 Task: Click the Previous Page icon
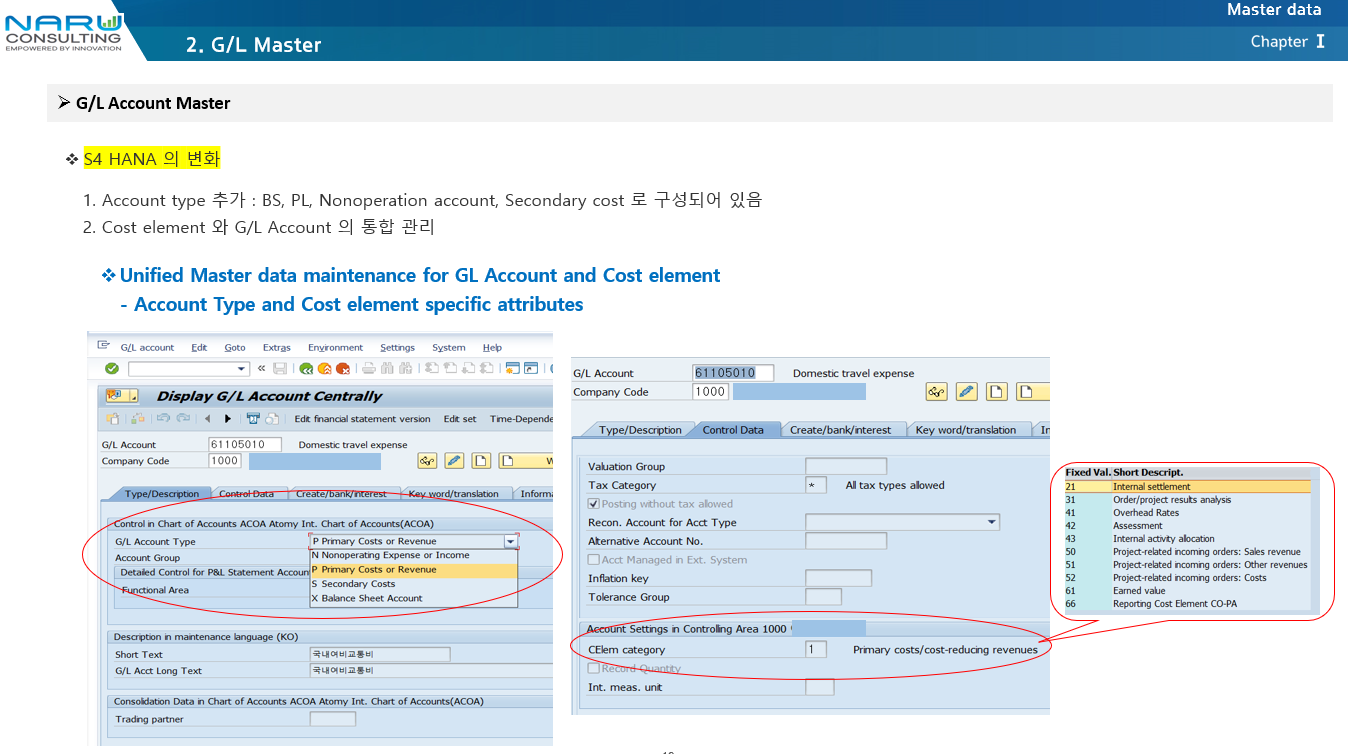(450, 369)
